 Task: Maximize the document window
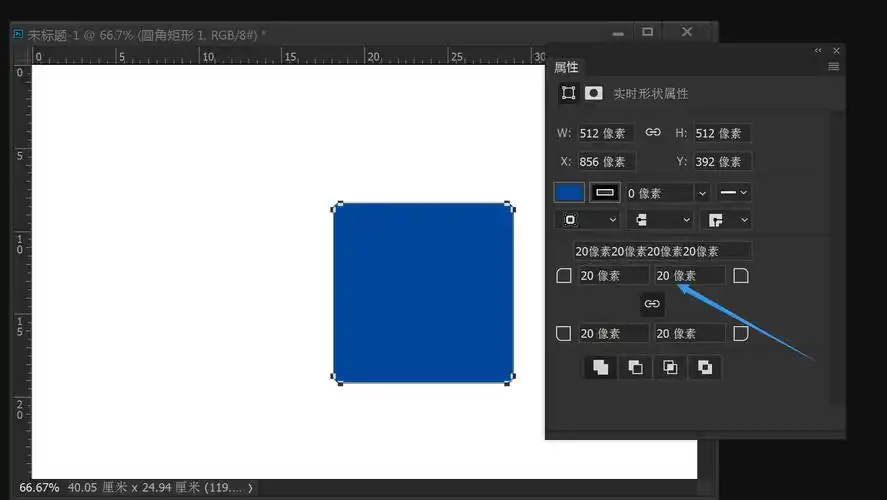648,32
